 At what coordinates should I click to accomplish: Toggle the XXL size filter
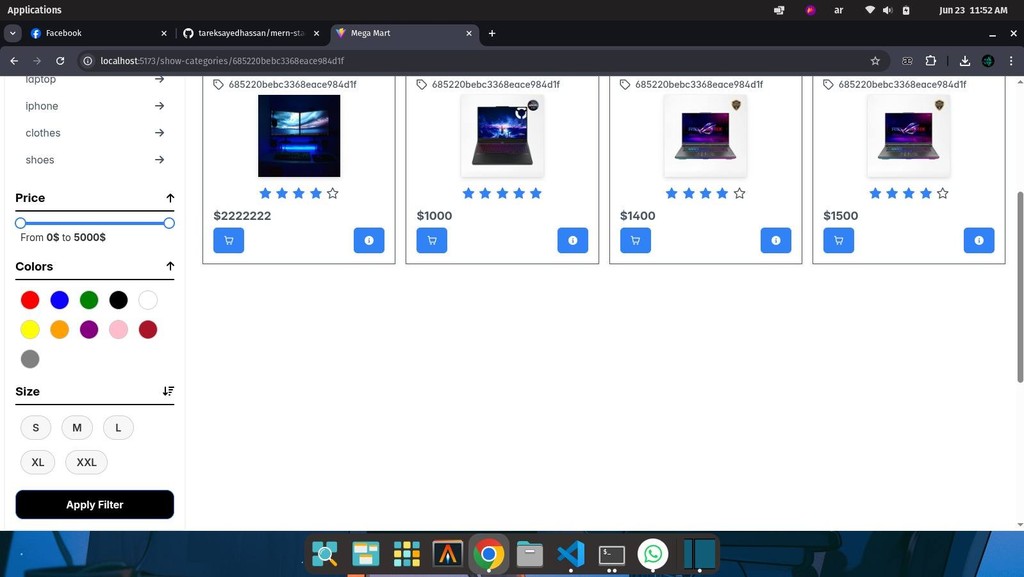87,462
